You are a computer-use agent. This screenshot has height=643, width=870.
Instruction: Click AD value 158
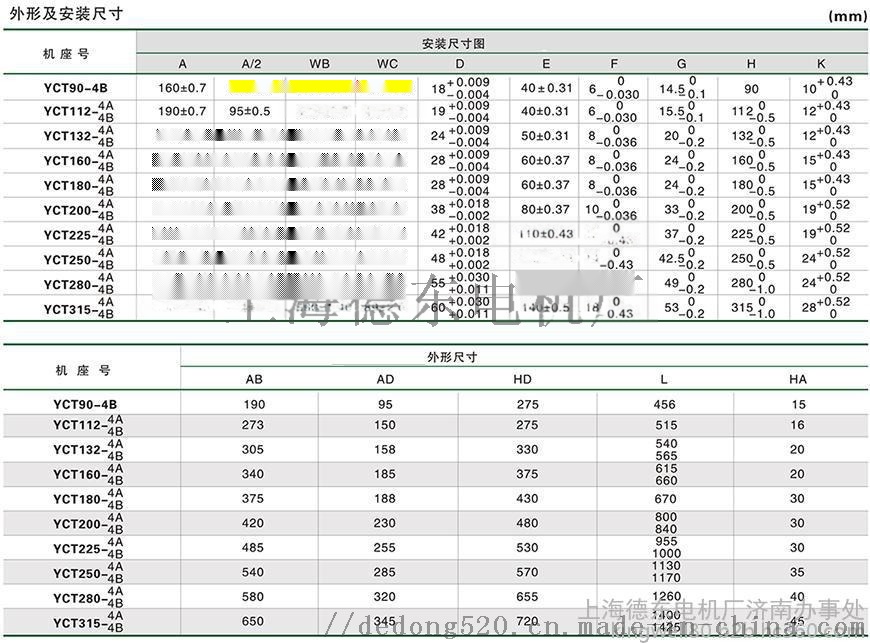point(385,449)
